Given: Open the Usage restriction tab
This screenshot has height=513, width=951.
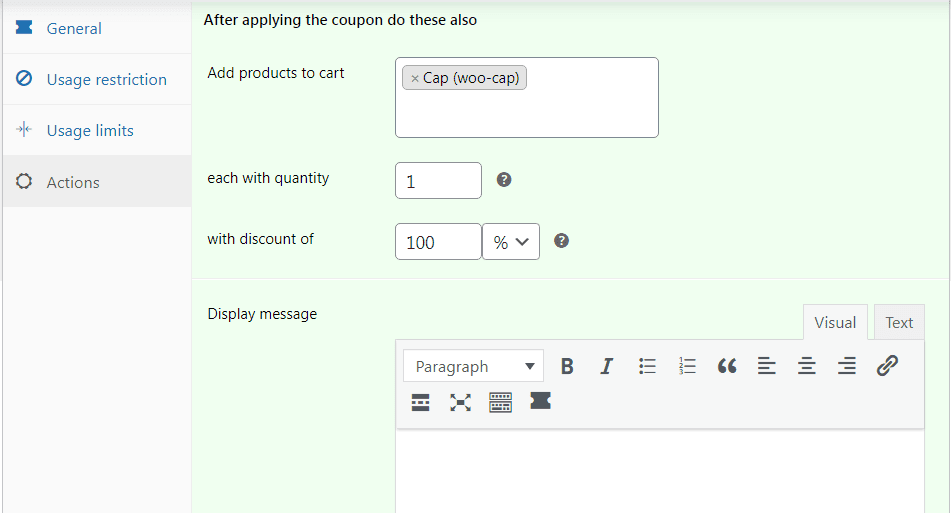Looking at the screenshot, I should (97, 79).
